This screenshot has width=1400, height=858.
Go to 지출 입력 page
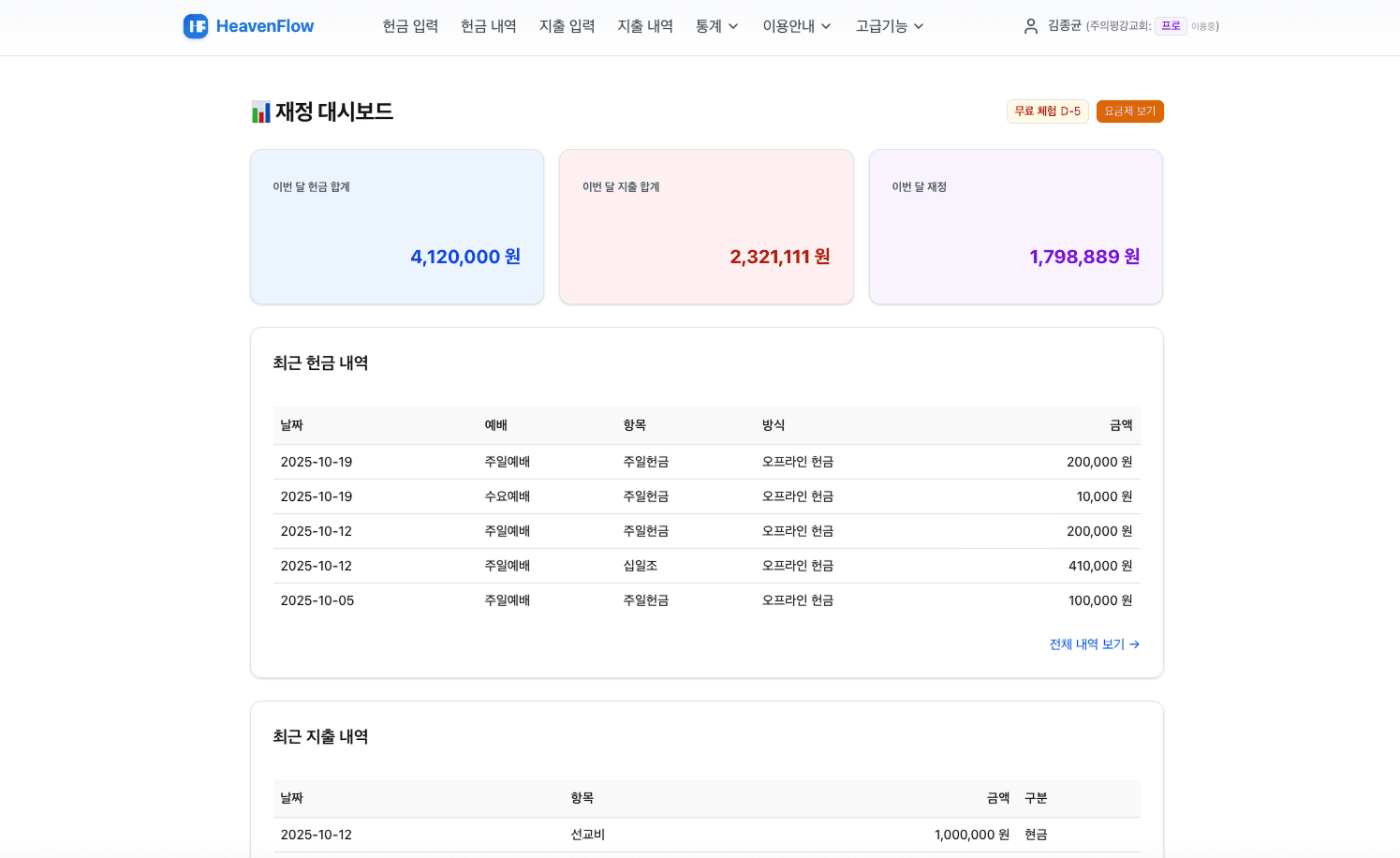click(x=566, y=25)
